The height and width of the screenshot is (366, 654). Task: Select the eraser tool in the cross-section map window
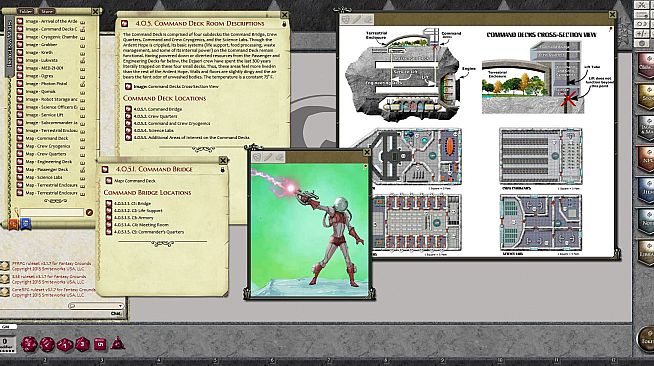(x=367, y=19)
